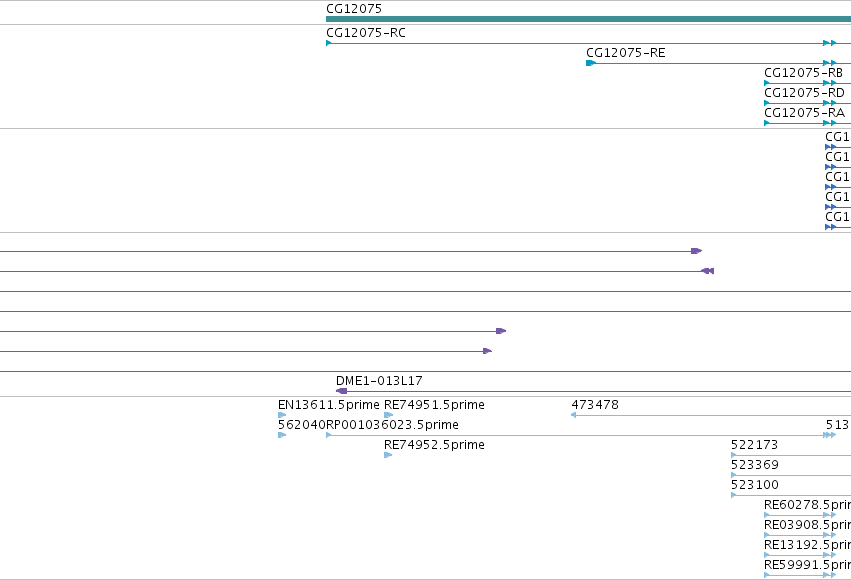This screenshot has height=580, width=851.
Task: Open the EN13611.5prime EST label
Action: 328,405
